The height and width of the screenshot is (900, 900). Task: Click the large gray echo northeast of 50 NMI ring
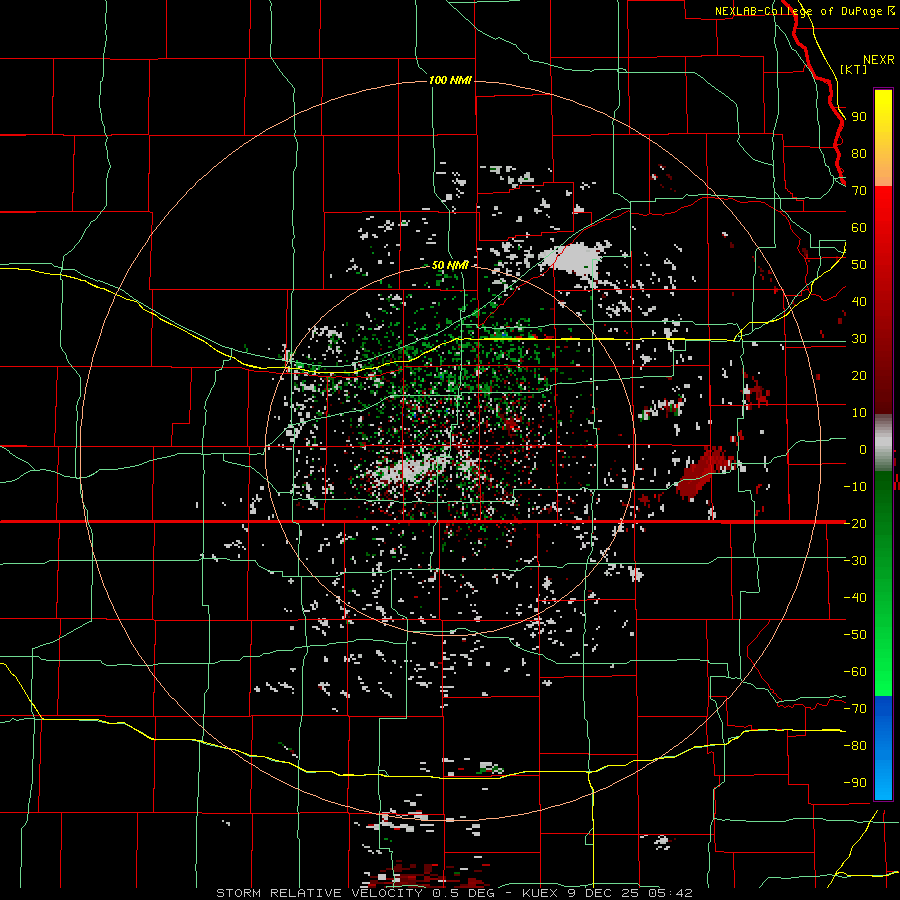pyautogui.click(x=576, y=258)
